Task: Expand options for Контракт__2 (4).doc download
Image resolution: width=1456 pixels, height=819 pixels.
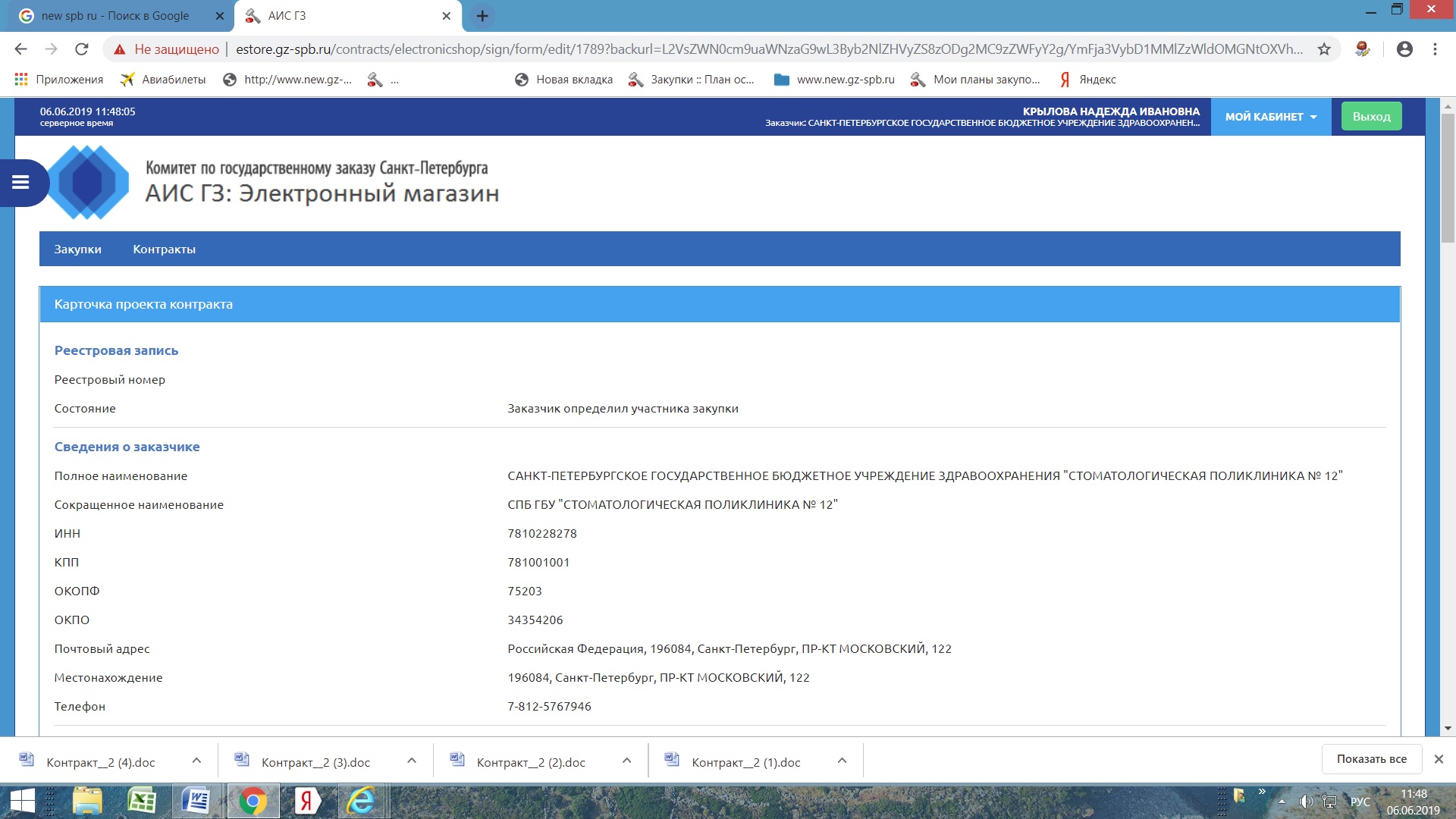Action: (x=196, y=761)
